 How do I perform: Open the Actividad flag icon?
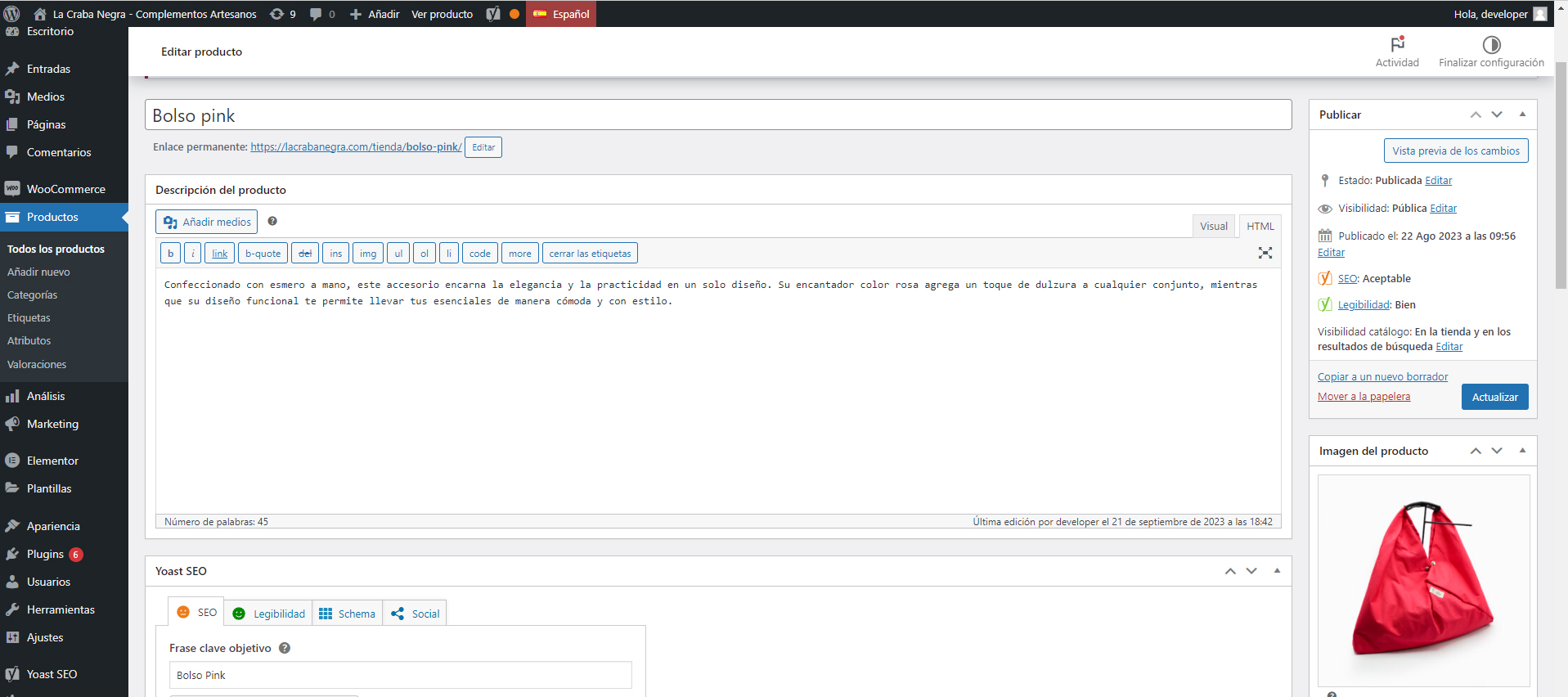tap(1396, 45)
